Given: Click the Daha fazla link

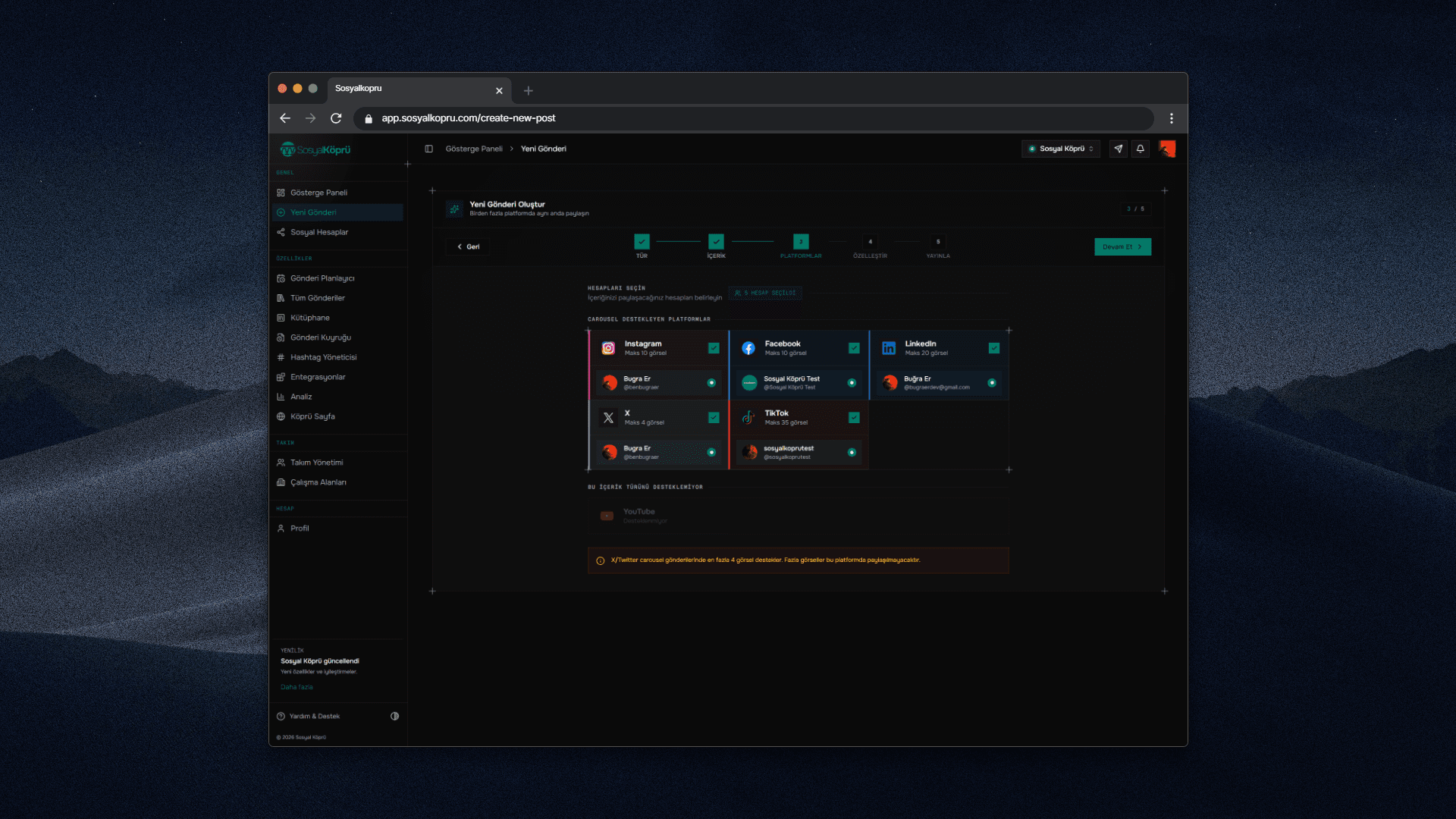Looking at the screenshot, I should click(x=297, y=688).
